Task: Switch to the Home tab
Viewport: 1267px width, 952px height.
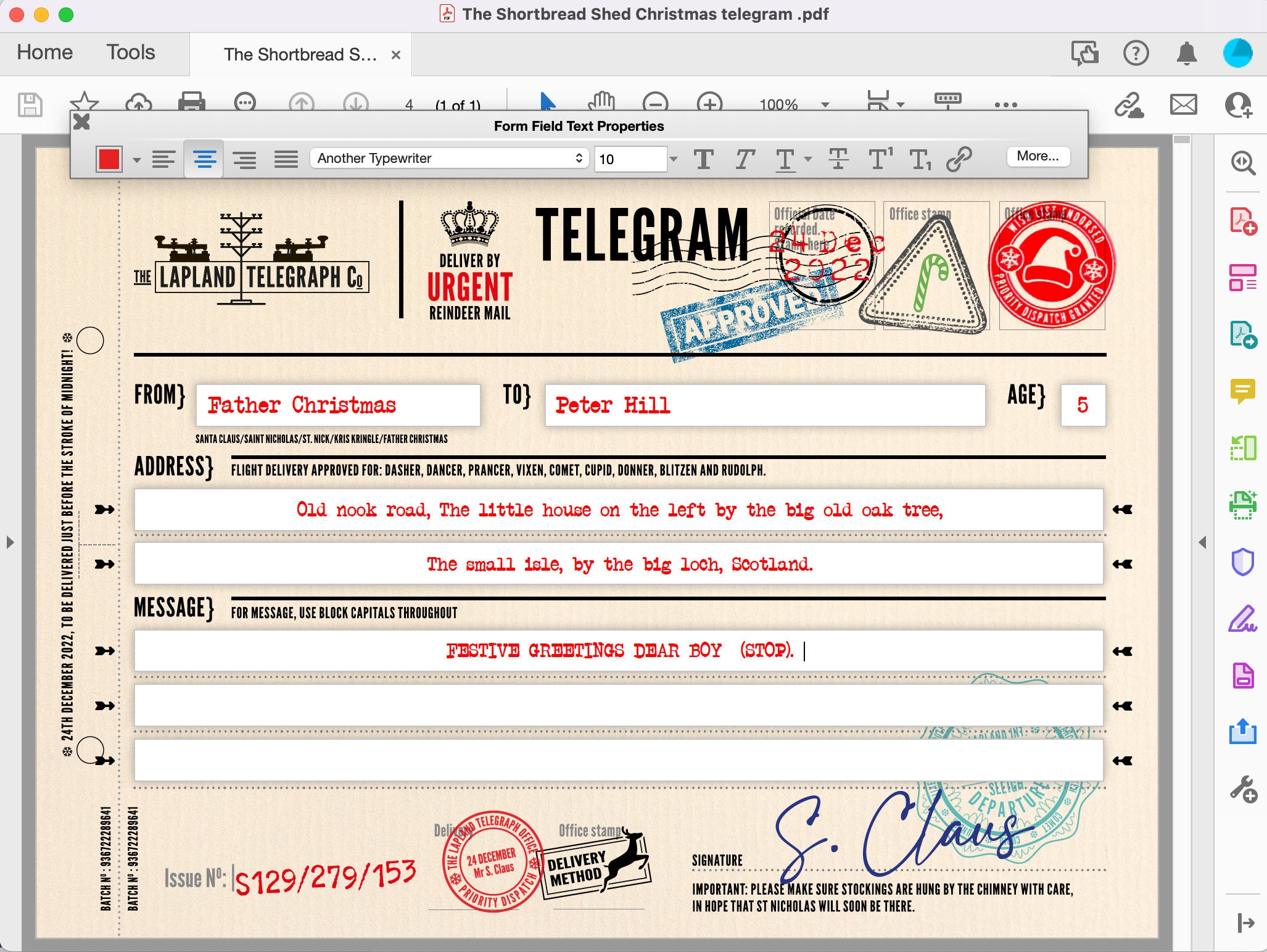Action: click(x=44, y=52)
